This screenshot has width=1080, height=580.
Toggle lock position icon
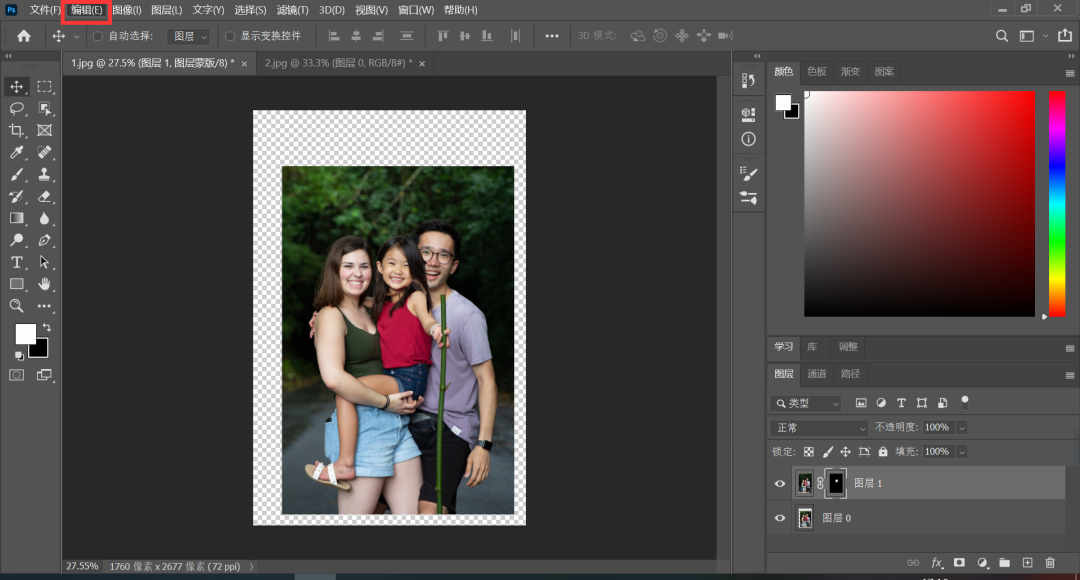(x=845, y=452)
